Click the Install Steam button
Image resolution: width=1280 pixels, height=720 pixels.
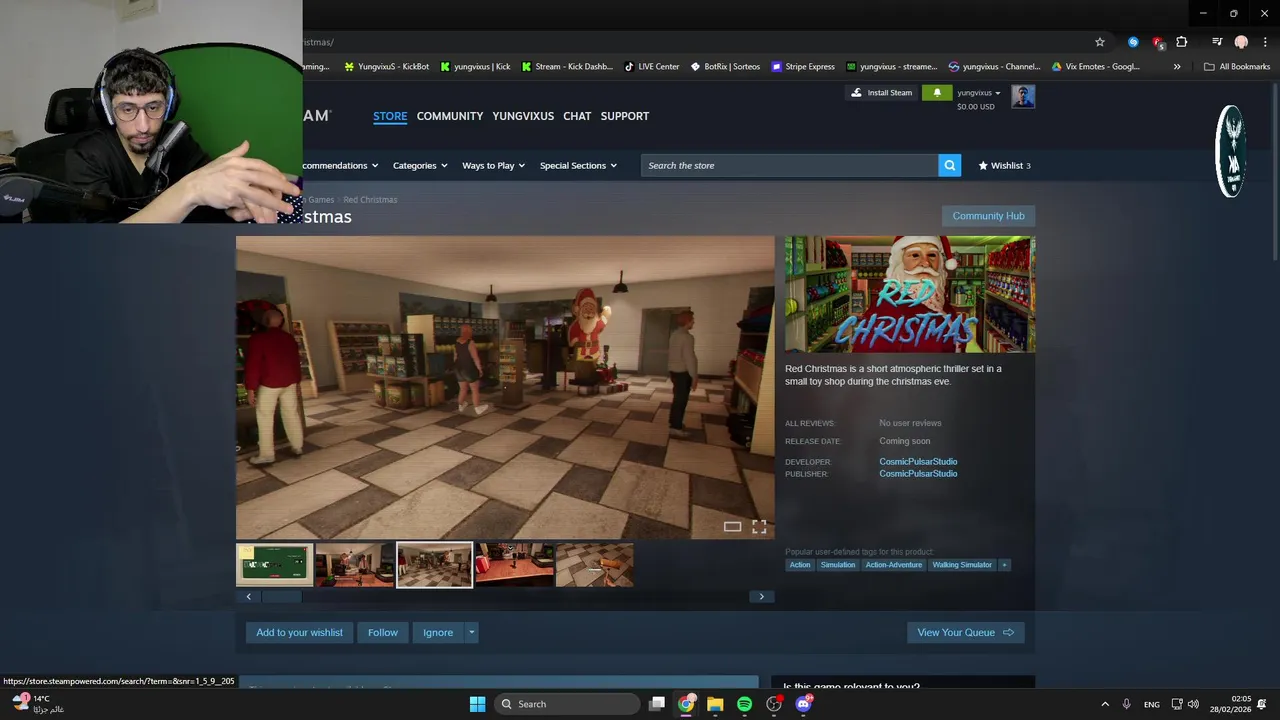click(x=881, y=93)
